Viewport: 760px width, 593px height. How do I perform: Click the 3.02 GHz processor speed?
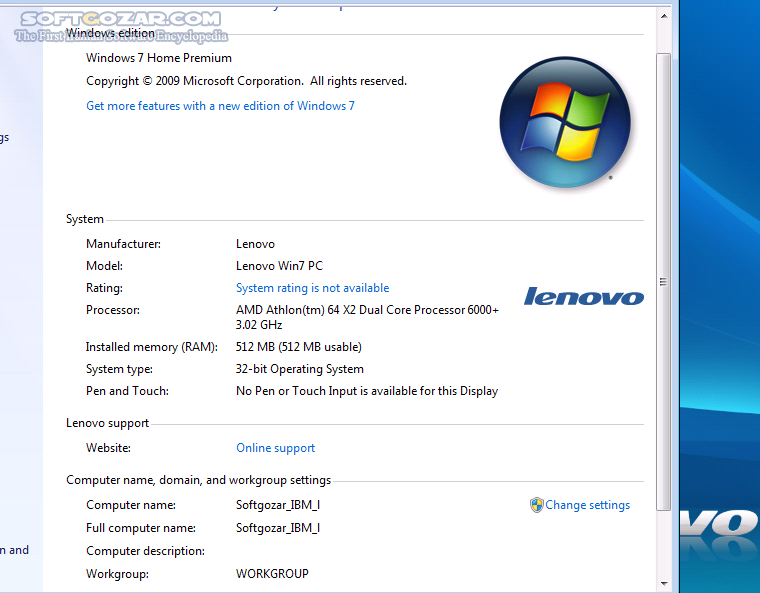tap(259, 325)
